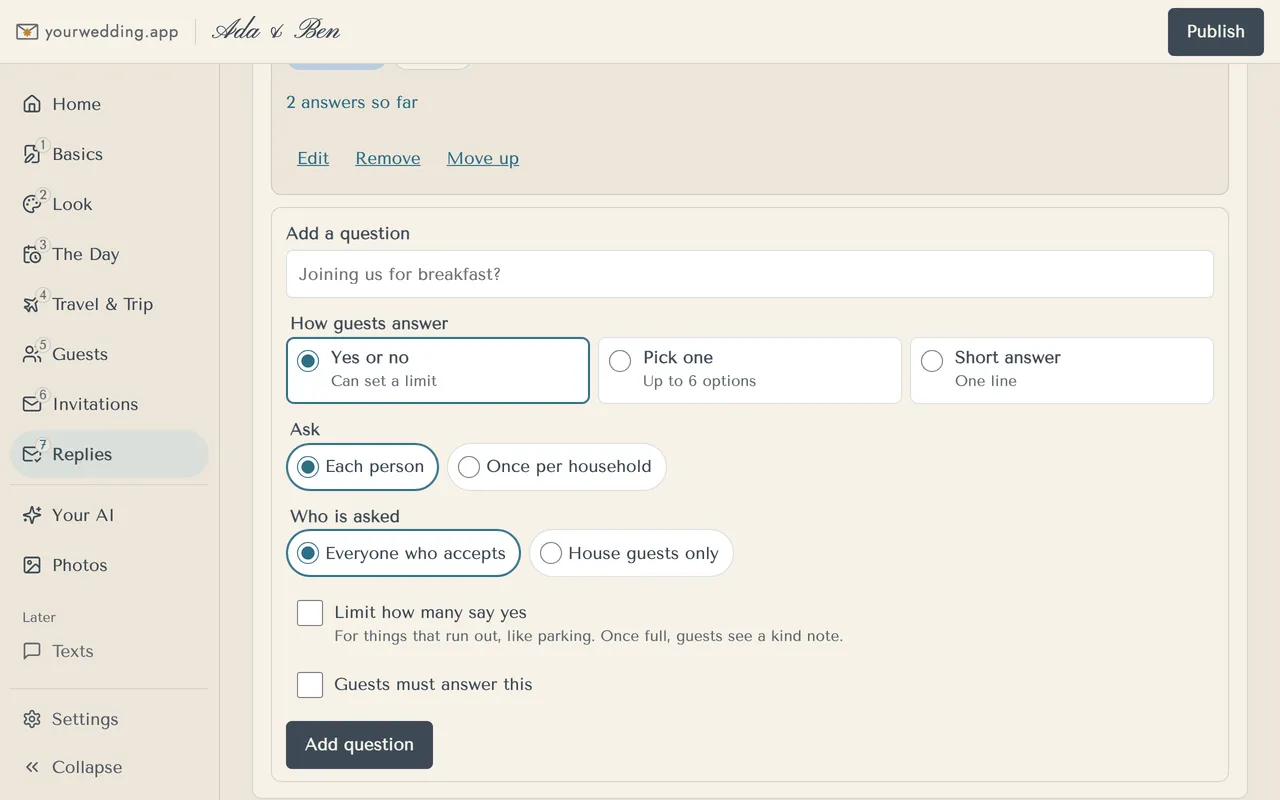Click the Invitations envelope icon

(32, 404)
